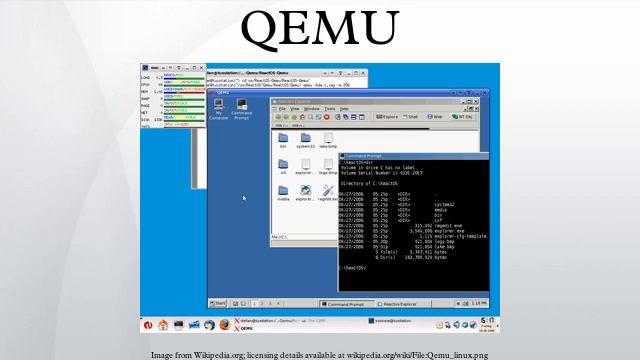Select virtual desktop 1 in ReactOS taskbar
Image resolution: width=640 pixels, height=360 pixels.
pos(254,304)
